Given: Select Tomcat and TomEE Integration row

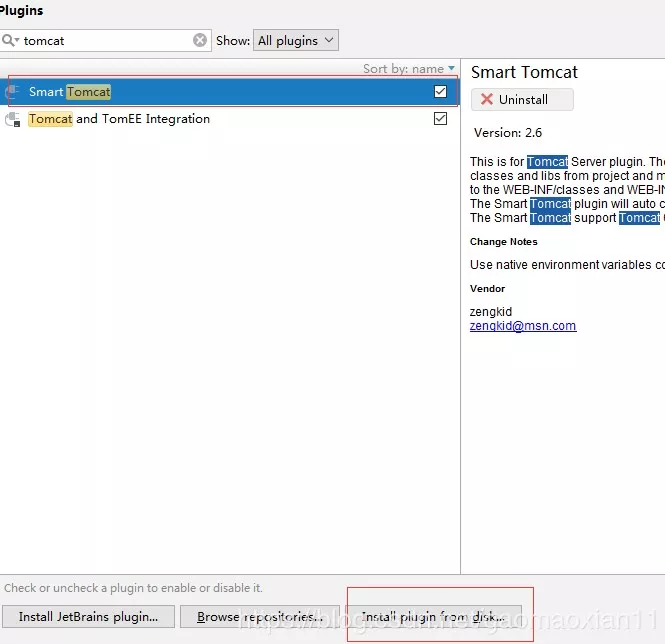Looking at the screenshot, I should [229, 119].
